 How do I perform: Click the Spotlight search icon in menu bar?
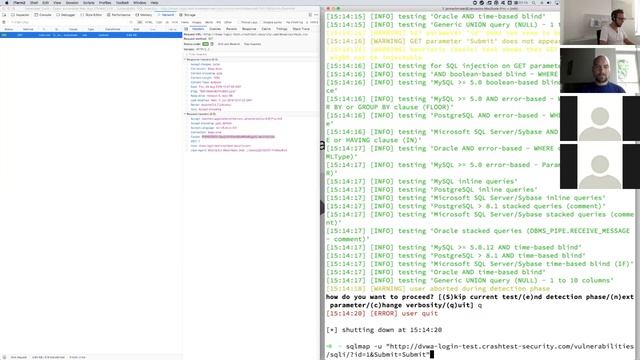533,2
